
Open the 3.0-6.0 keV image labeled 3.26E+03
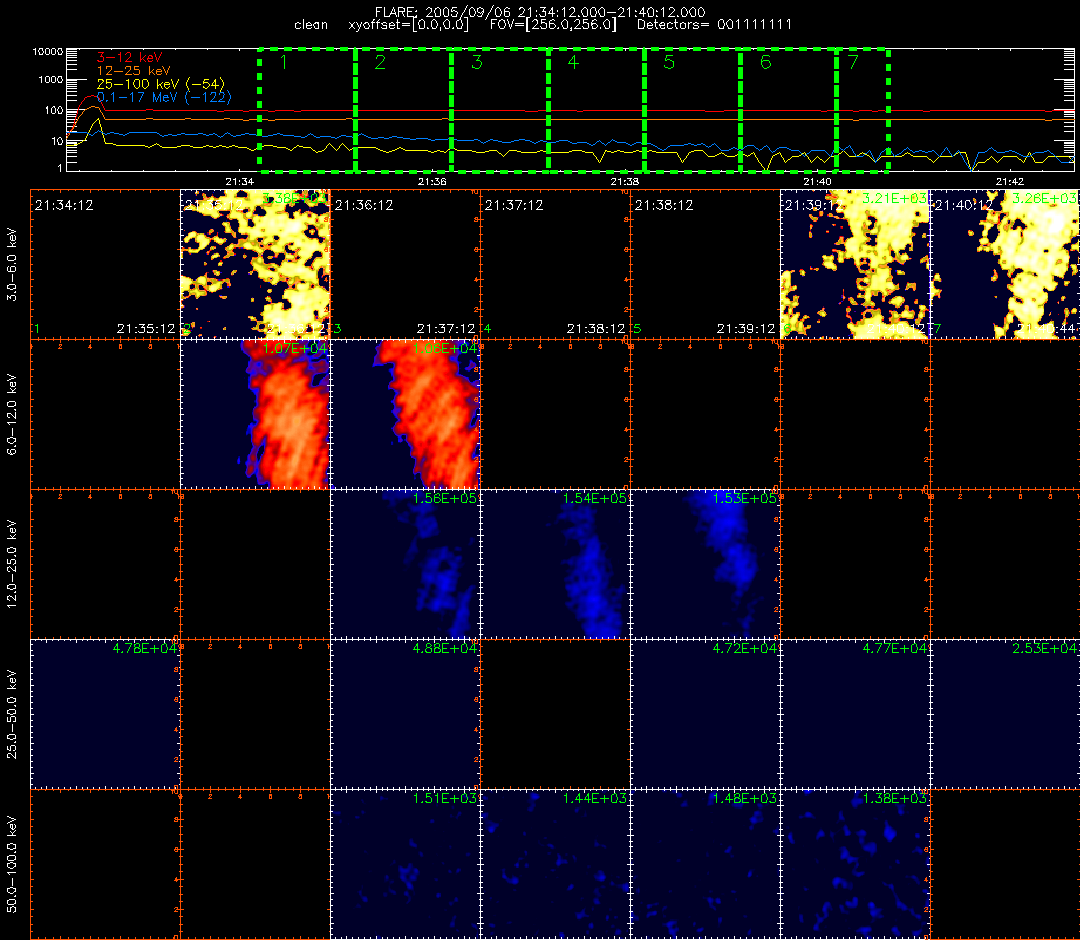click(1005, 264)
